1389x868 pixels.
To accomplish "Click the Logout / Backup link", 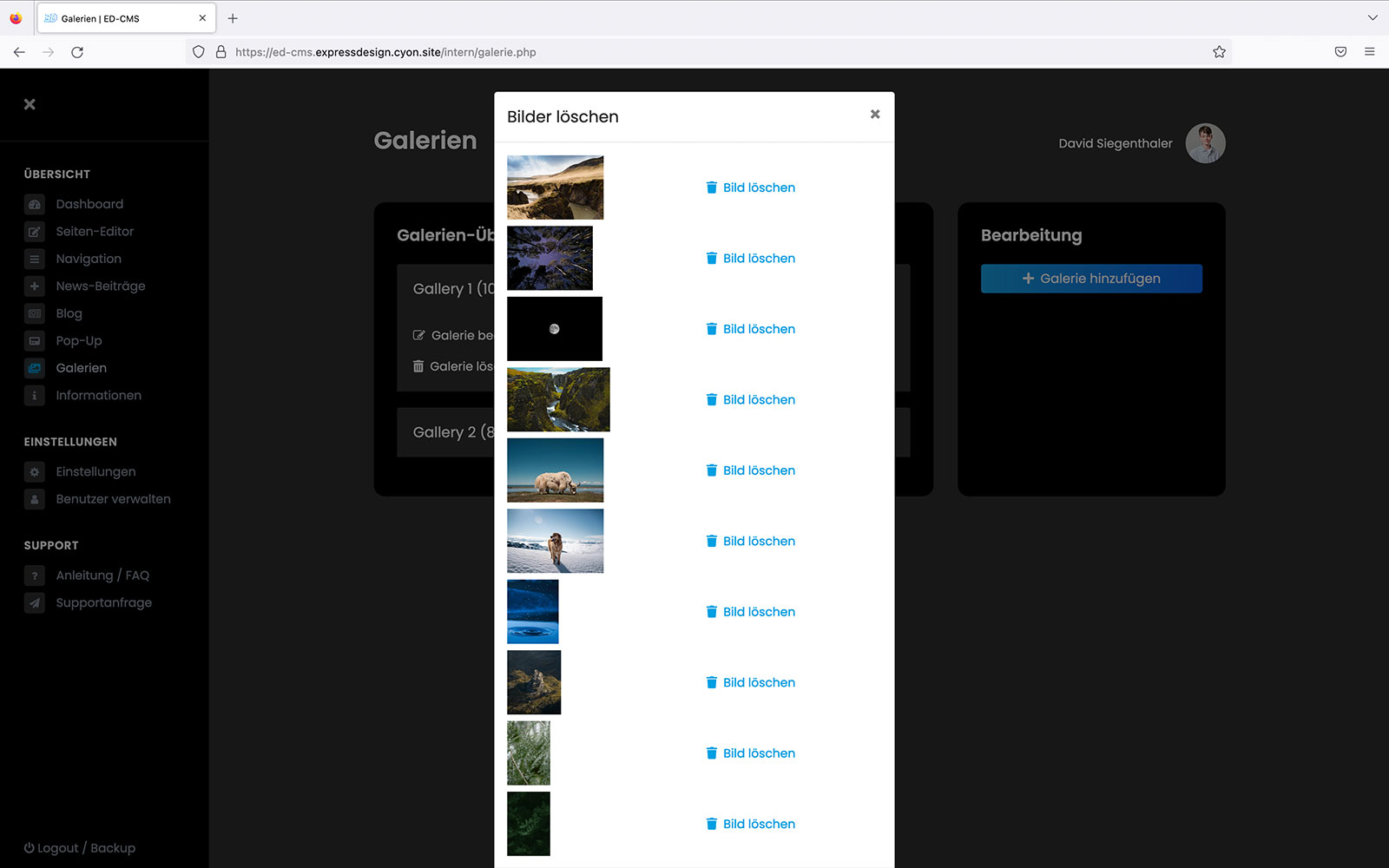I will click(80, 848).
